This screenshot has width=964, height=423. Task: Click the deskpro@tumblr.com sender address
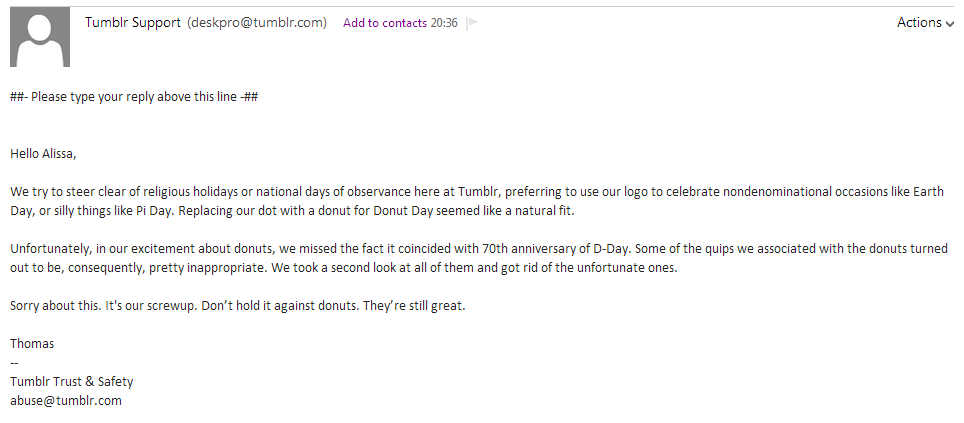click(257, 23)
